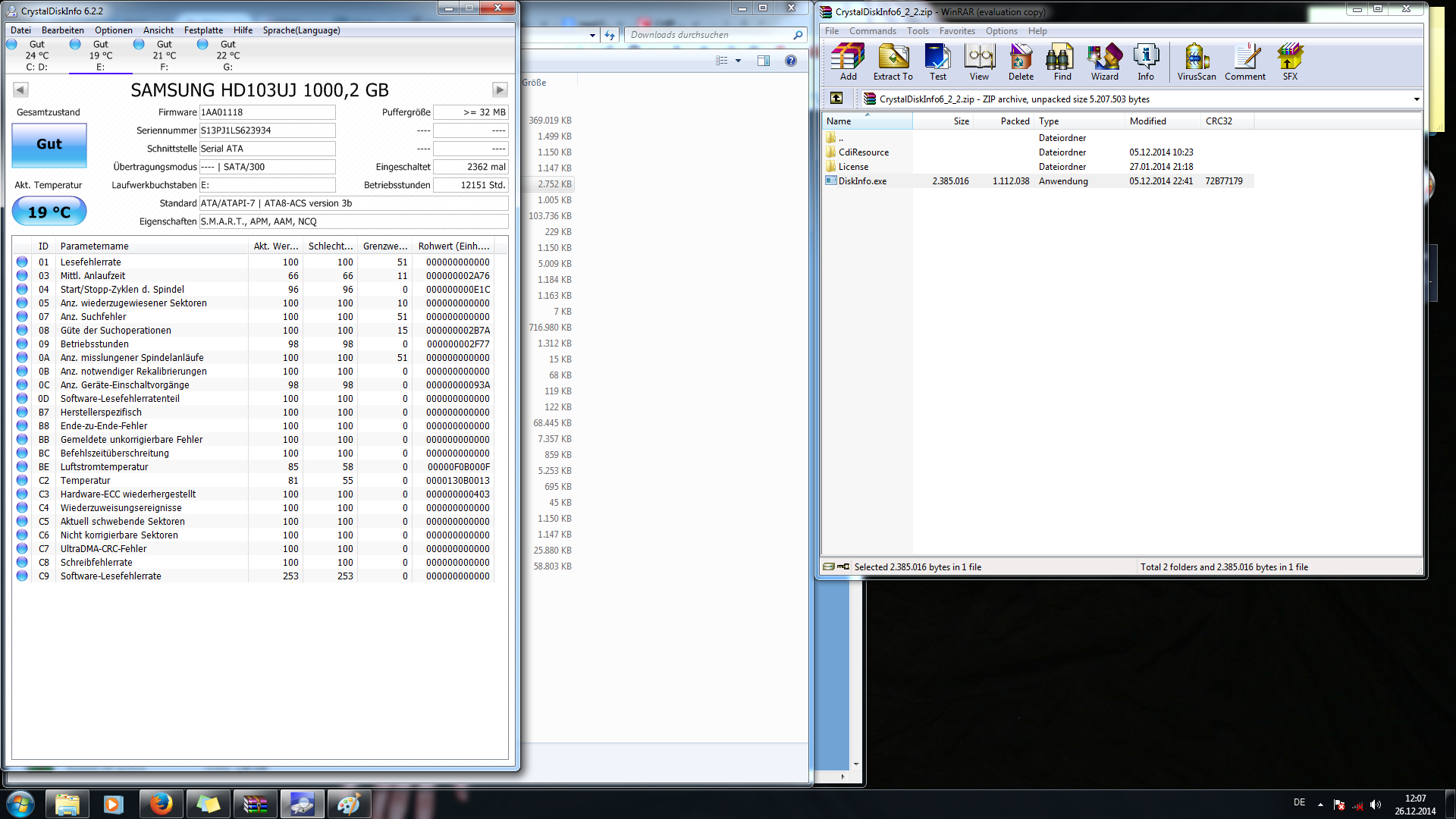Select DiskInfo.exe in the archive list

[x=862, y=181]
